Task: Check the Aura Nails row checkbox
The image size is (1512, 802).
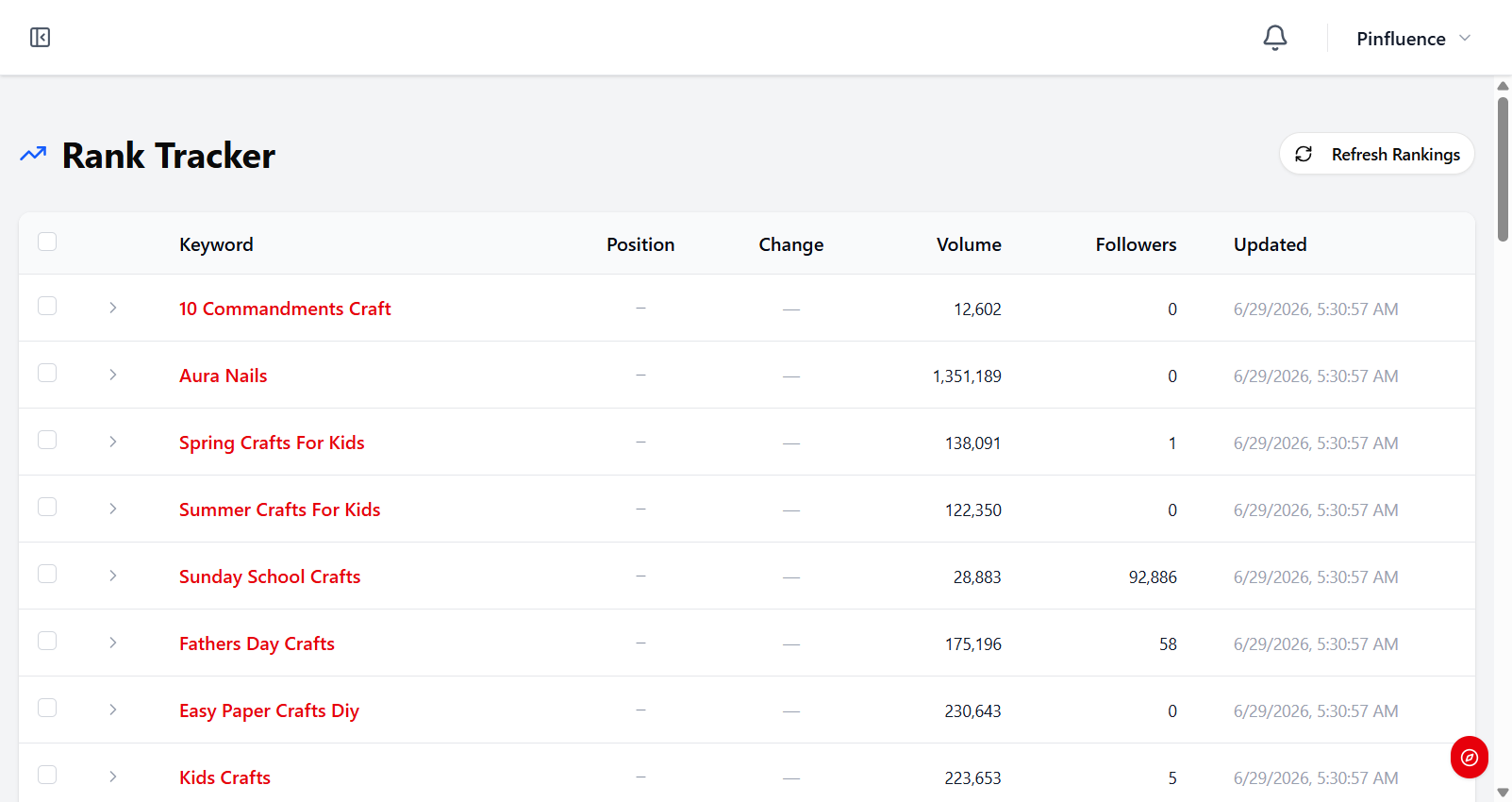Action: [47, 373]
